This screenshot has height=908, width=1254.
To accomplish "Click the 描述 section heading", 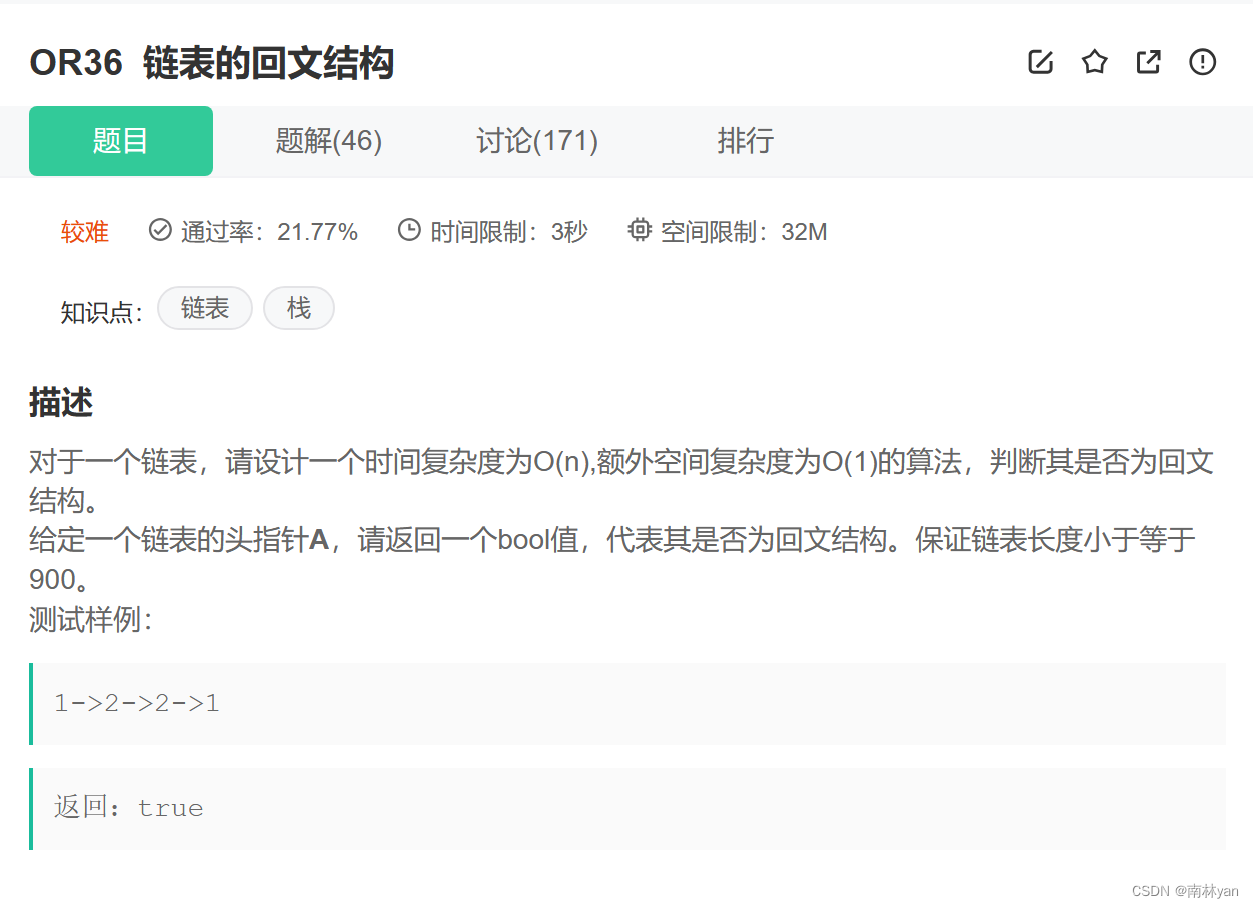I will click(59, 402).
